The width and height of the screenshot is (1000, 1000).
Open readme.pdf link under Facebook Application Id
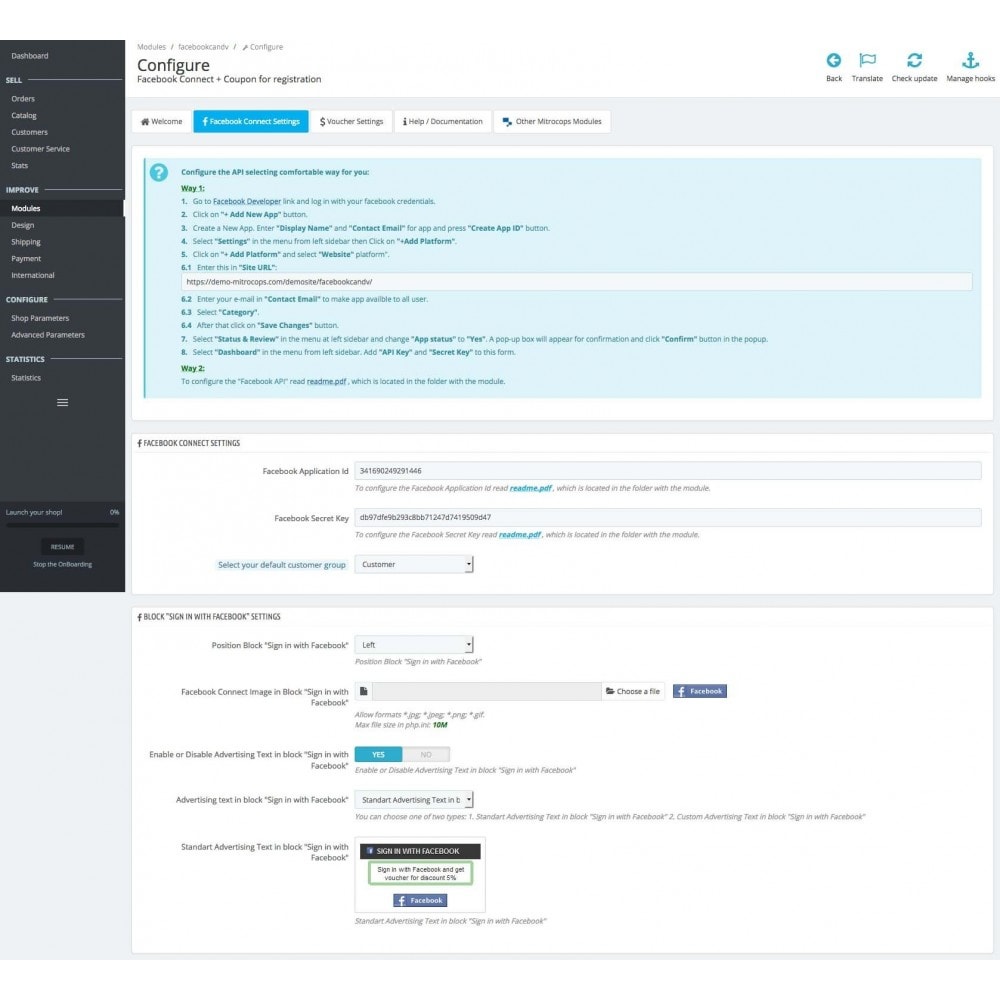[531, 488]
